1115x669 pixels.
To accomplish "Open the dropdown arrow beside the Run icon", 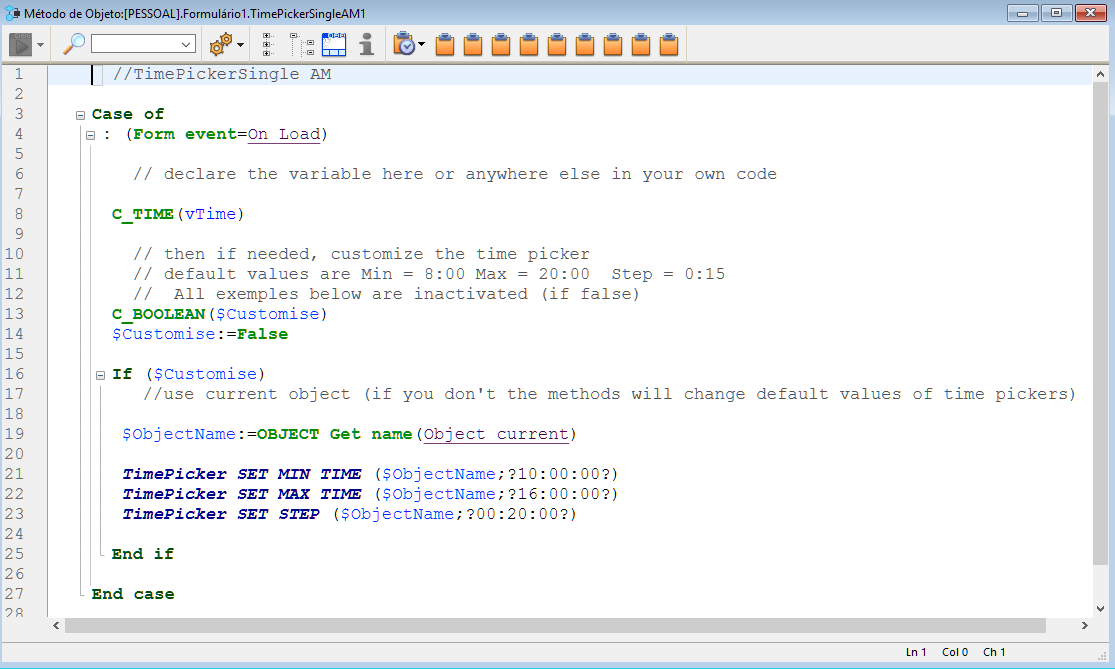I will 41,45.
